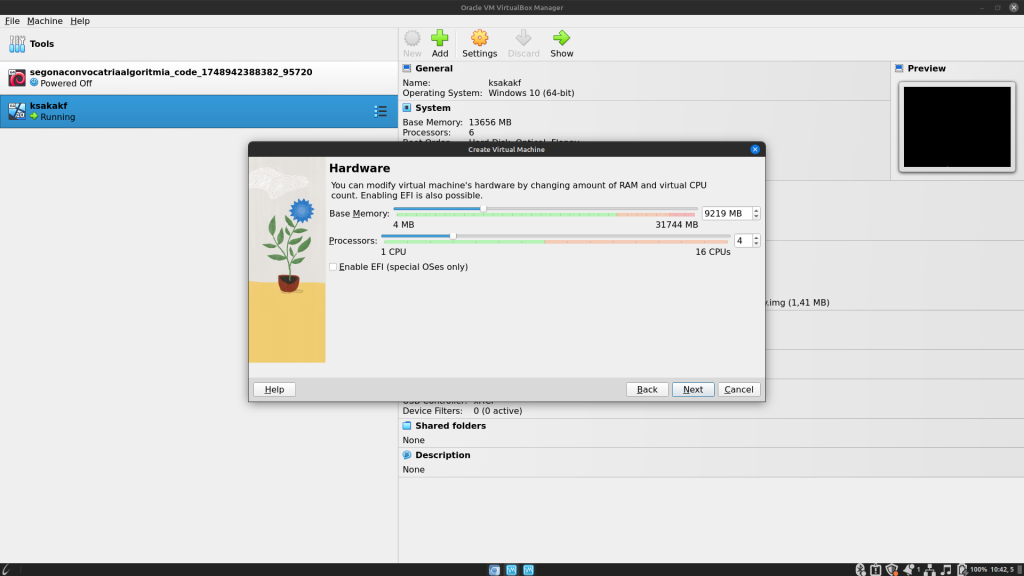The height and width of the screenshot is (576, 1024).
Task: Open the Machine menu
Action: click(44, 21)
